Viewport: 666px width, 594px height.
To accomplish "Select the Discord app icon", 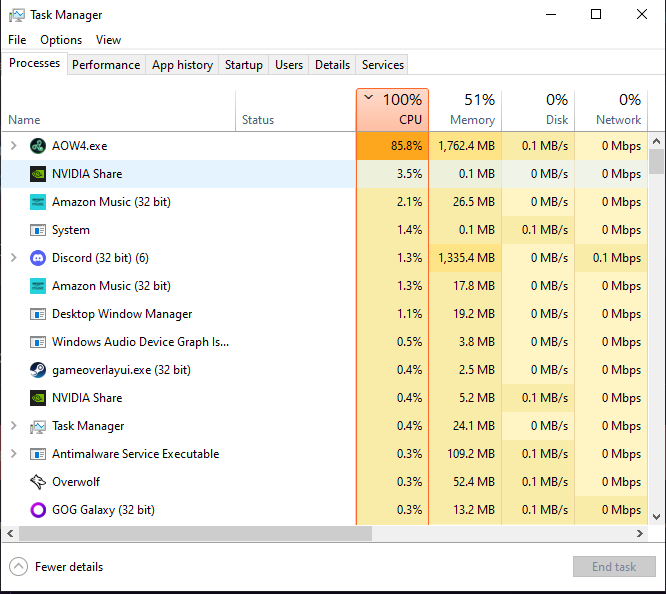I will (38, 258).
